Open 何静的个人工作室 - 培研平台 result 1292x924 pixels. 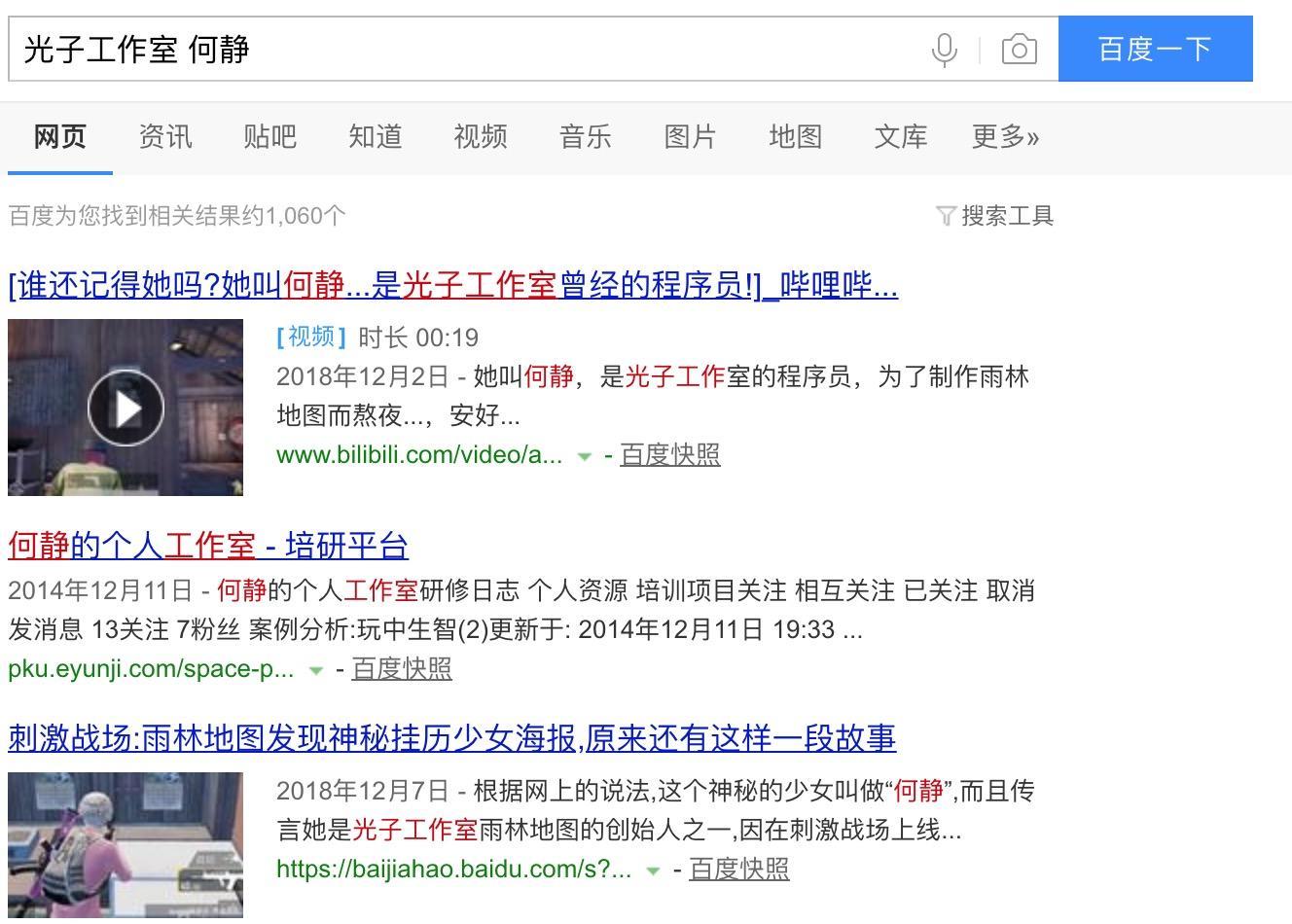(x=208, y=546)
